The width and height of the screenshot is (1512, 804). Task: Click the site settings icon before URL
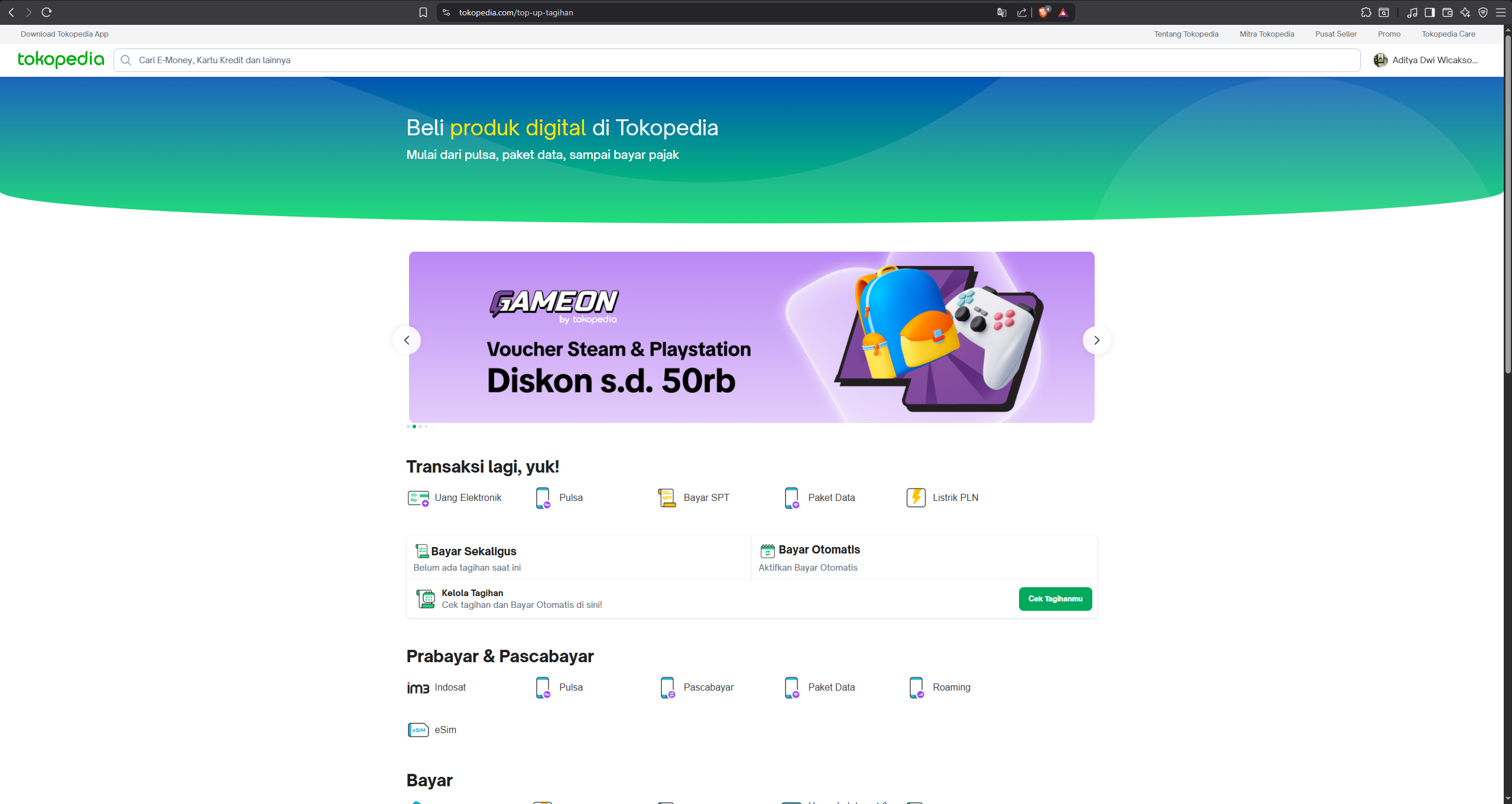point(446,12)
